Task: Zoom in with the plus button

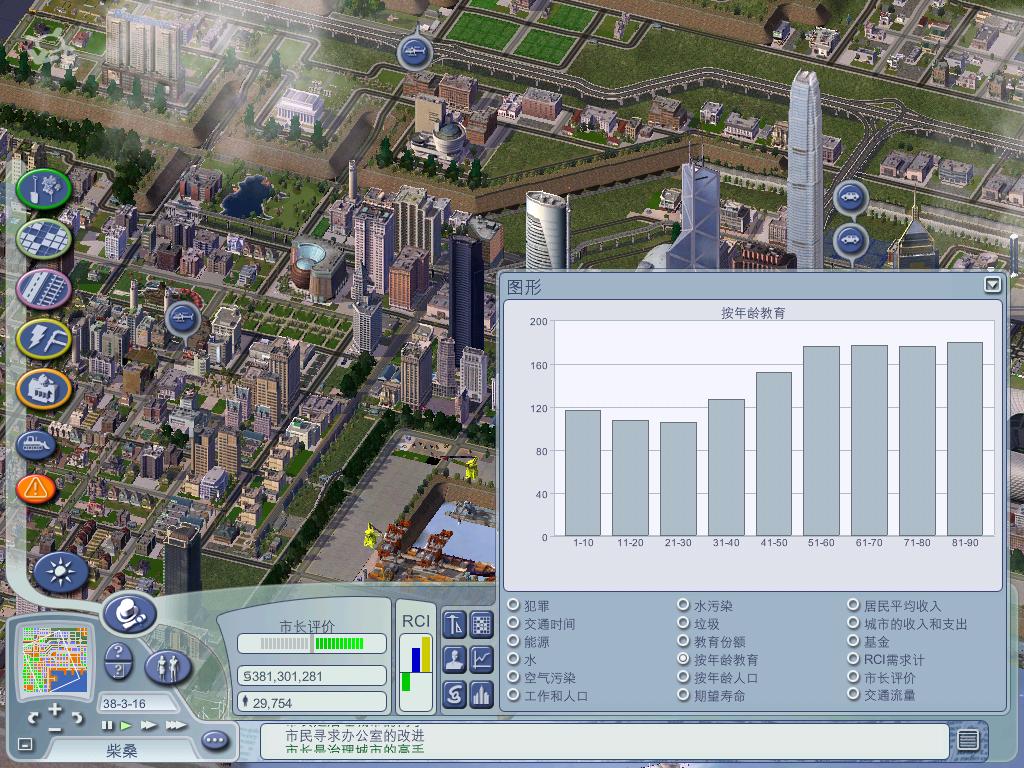Action: coord(56,709)
